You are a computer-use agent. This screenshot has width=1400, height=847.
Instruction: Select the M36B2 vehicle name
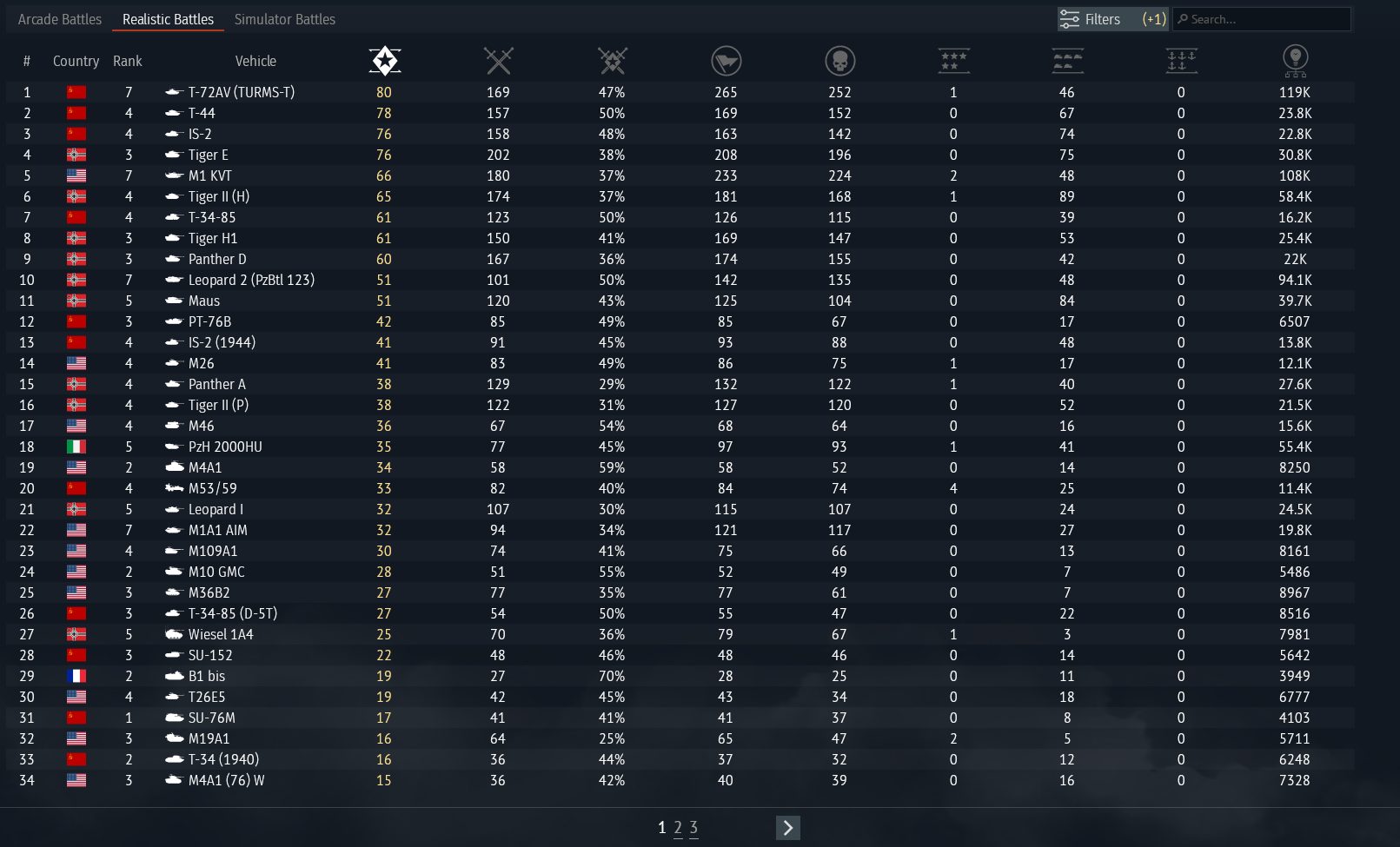click(209, 592)
